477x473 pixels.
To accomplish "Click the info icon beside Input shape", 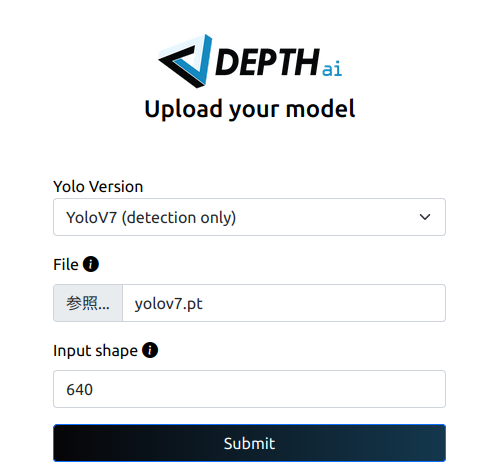I will point(150,350).
